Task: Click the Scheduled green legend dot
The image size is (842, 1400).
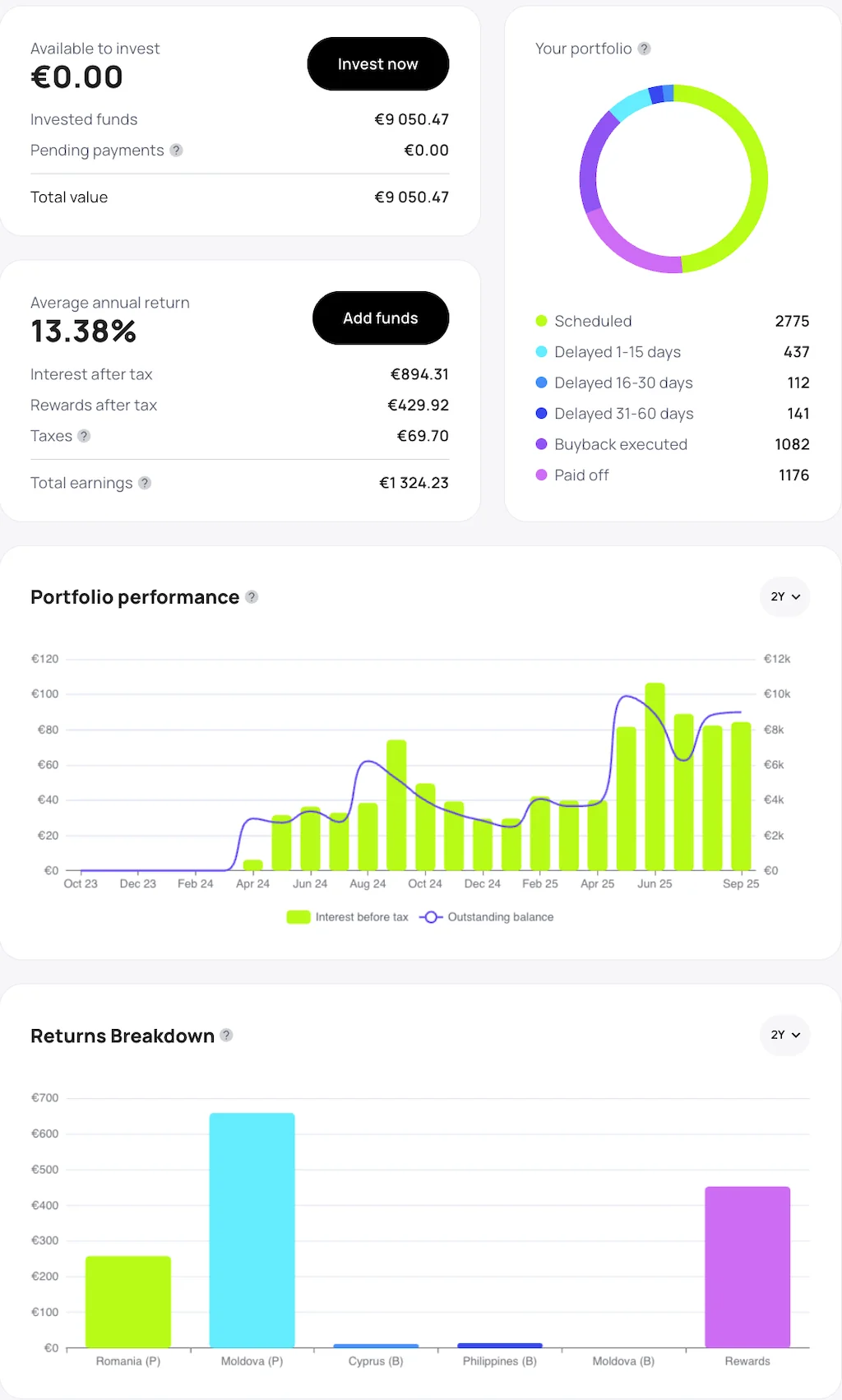Action: tap(541, 321)
